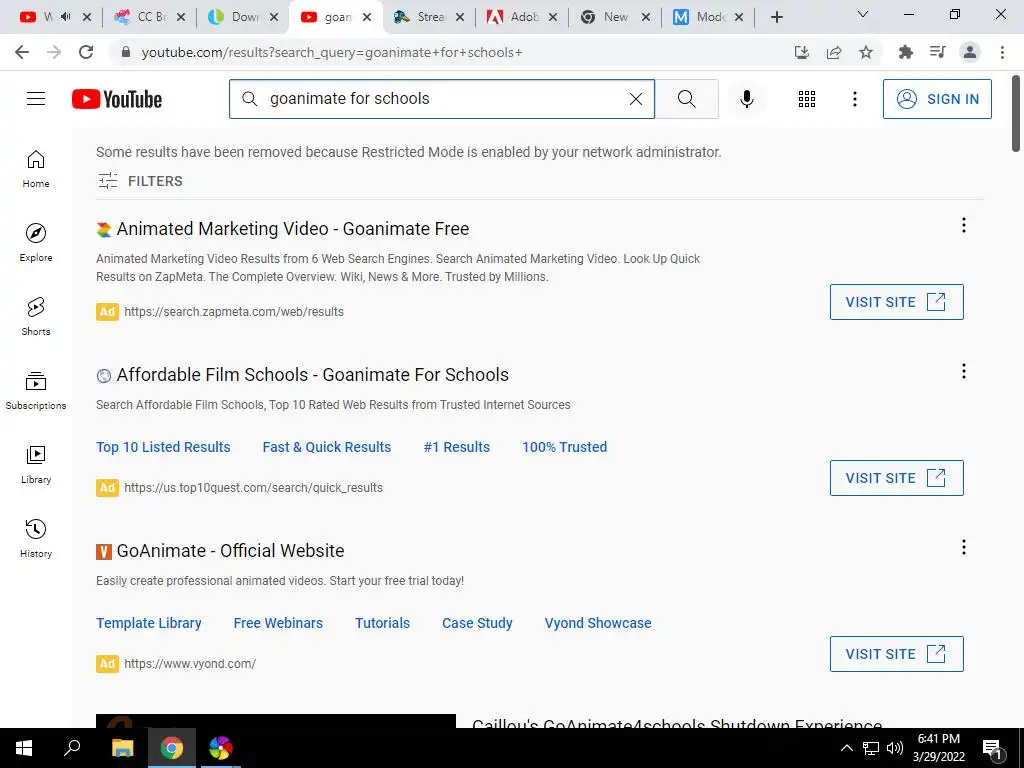
Task: Open Windows taskbar search
Action: point(72,748)
